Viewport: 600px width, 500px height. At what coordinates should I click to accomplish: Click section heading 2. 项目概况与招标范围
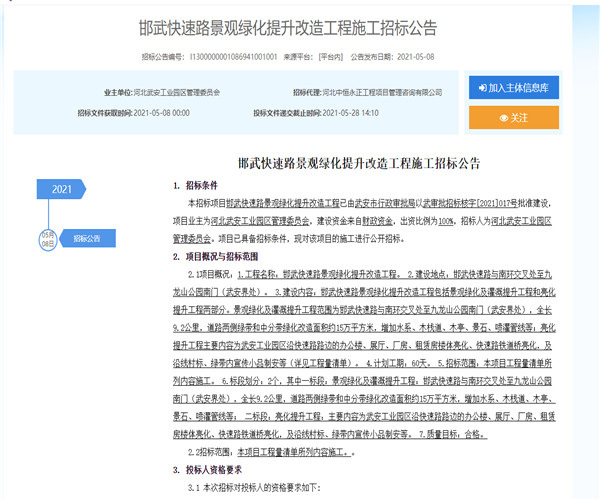[215, 257]
